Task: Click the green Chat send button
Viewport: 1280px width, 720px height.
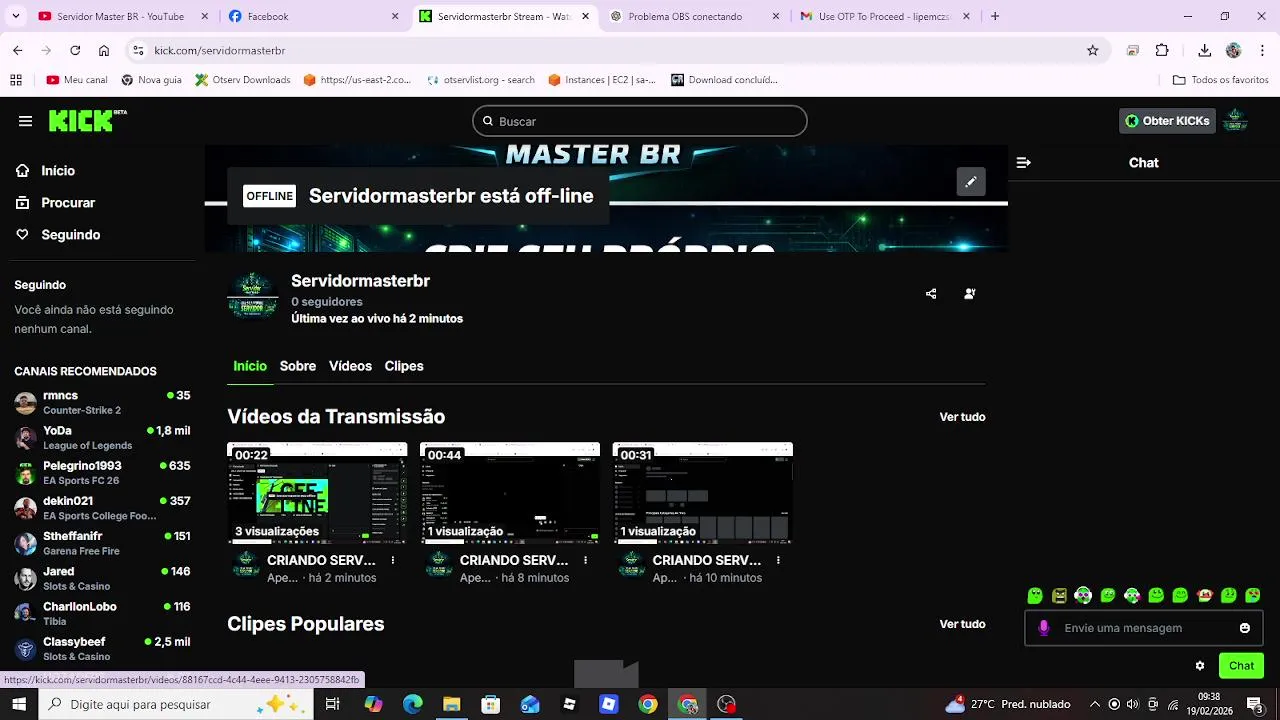Action: pos(1241,666)
